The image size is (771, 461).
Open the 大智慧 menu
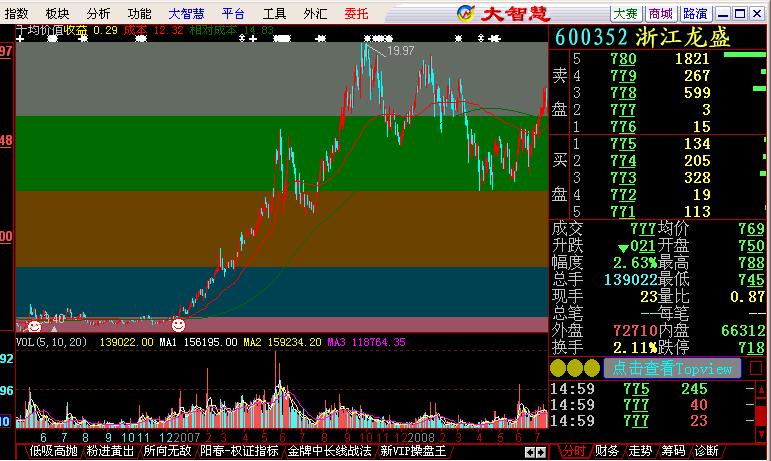(x=186, y=13)
